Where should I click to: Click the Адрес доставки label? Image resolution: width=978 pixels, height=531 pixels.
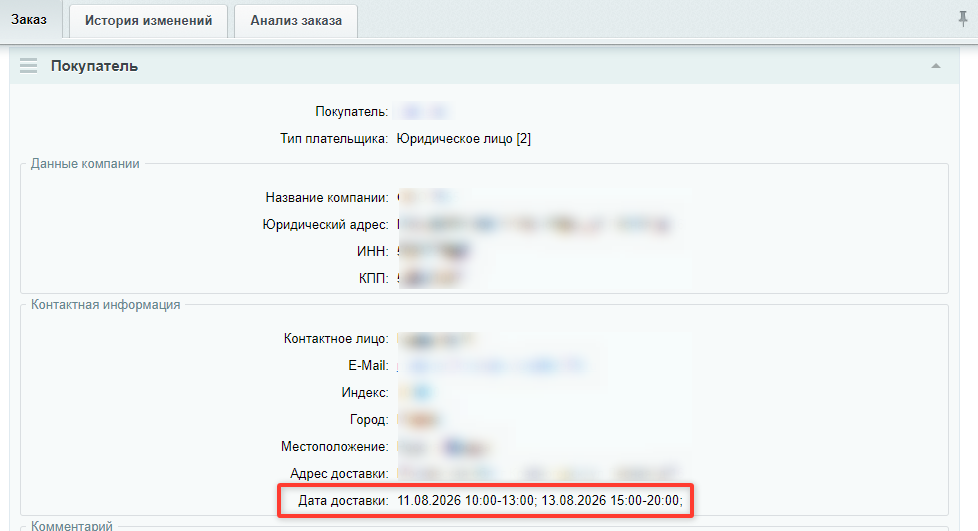[339, 474]
